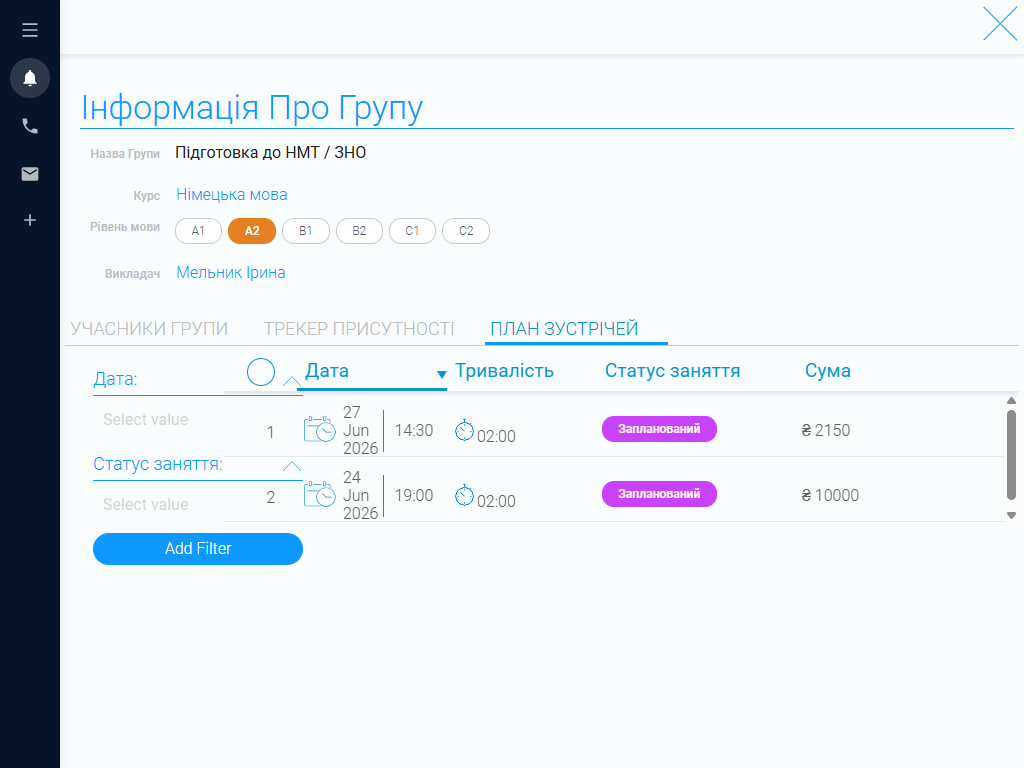The height and width of the screenshot is (768, 1024).
Task: Open teacher link Мельник Ірина
Action: pos(231,272)
